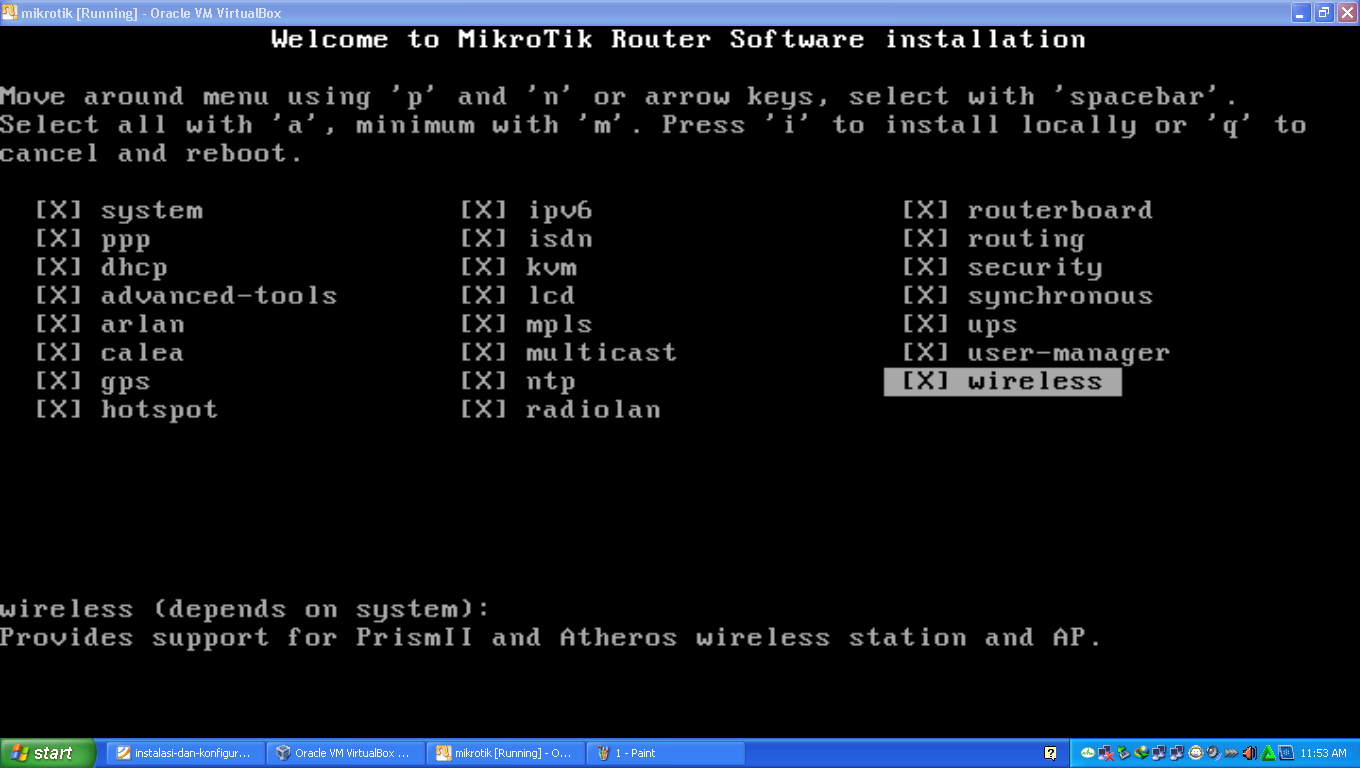This screenshot has height=768, width=1360.
Task: Toggle the isdn package checkbox
Action: [x=484, y=239]
